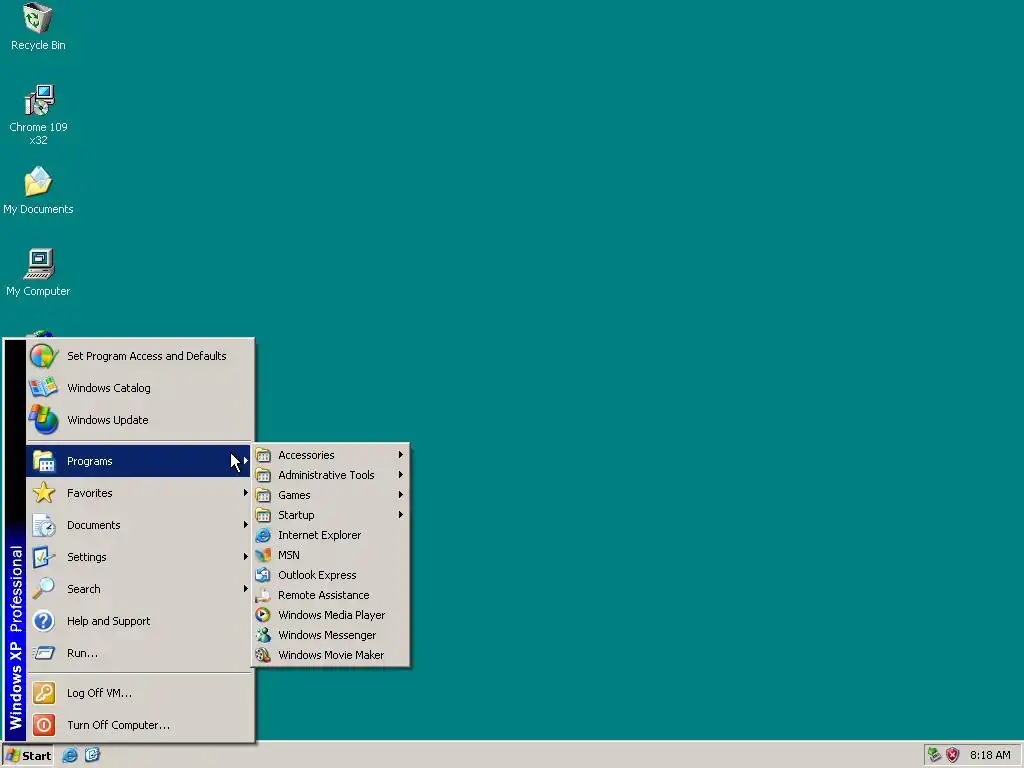
Task: Click the network connection tray icon
Action: coord(935,756)
